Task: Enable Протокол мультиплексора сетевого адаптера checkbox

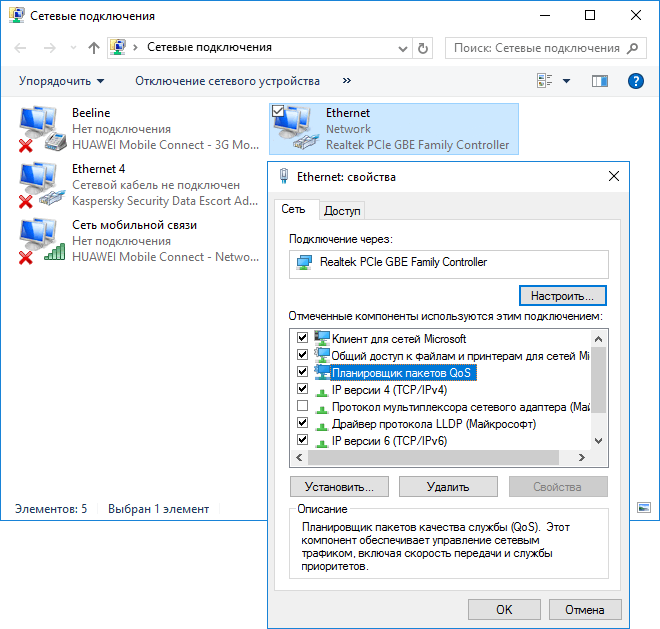Action: pos(302,407)
